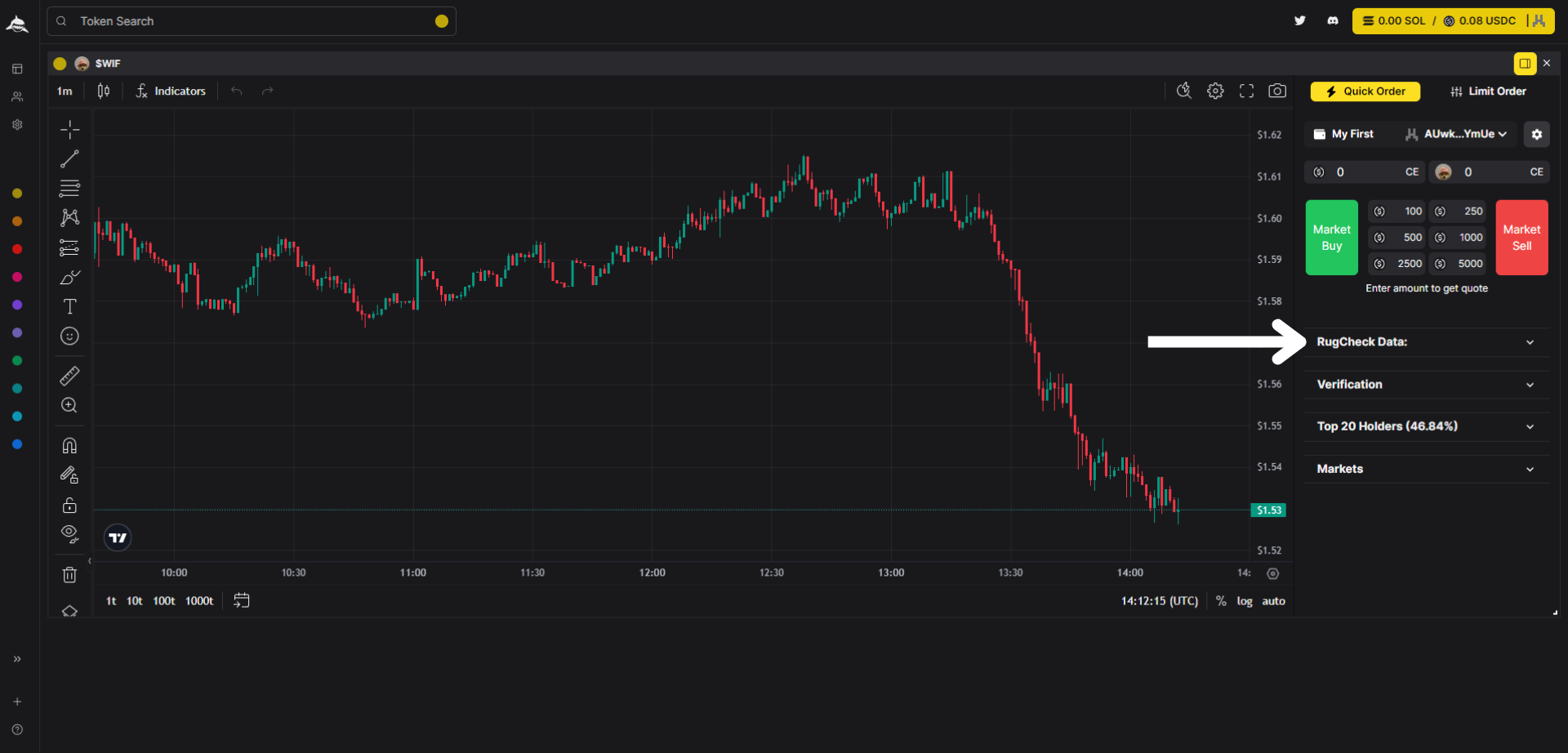Screen dimensions: 1568x753
Task: Open the AUwk...YmUe wallet dropdown
Action: click(1457, 134)
